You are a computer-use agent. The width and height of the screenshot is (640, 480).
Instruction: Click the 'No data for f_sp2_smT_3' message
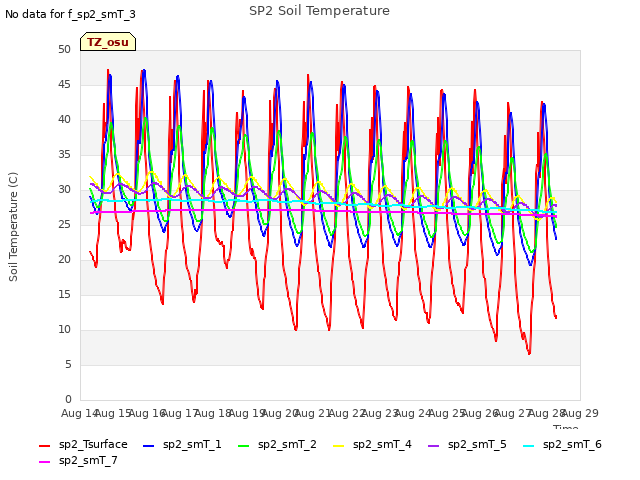point(70,14)
